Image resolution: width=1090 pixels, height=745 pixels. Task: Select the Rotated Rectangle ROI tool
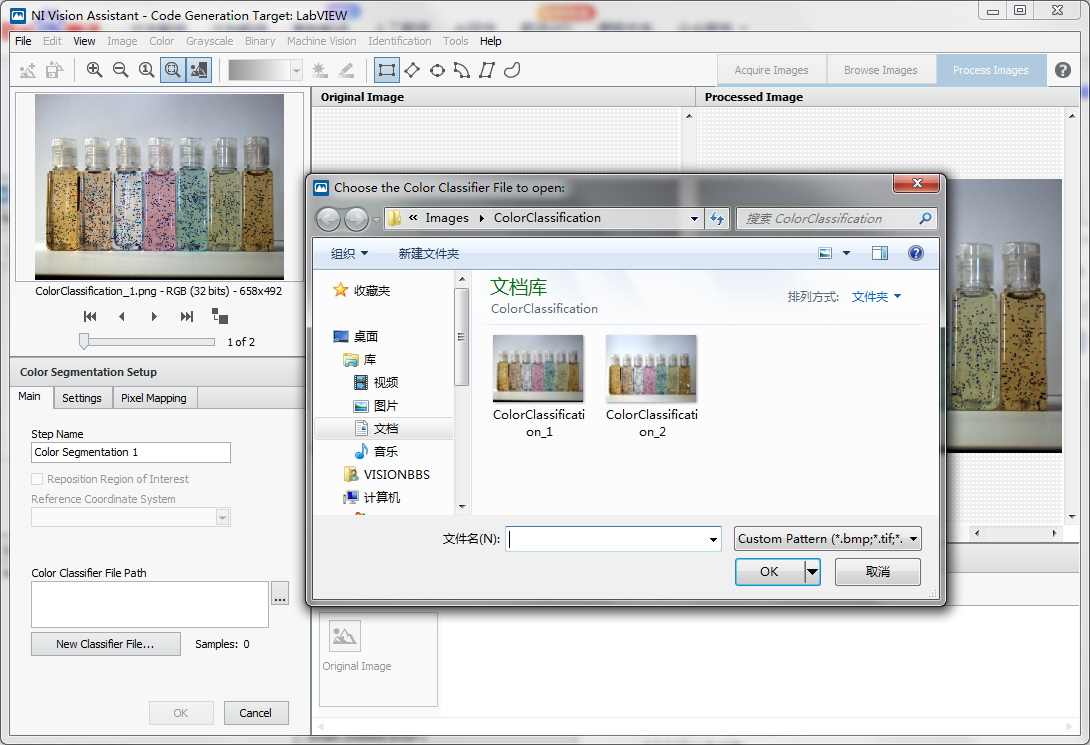pos(411,70)
